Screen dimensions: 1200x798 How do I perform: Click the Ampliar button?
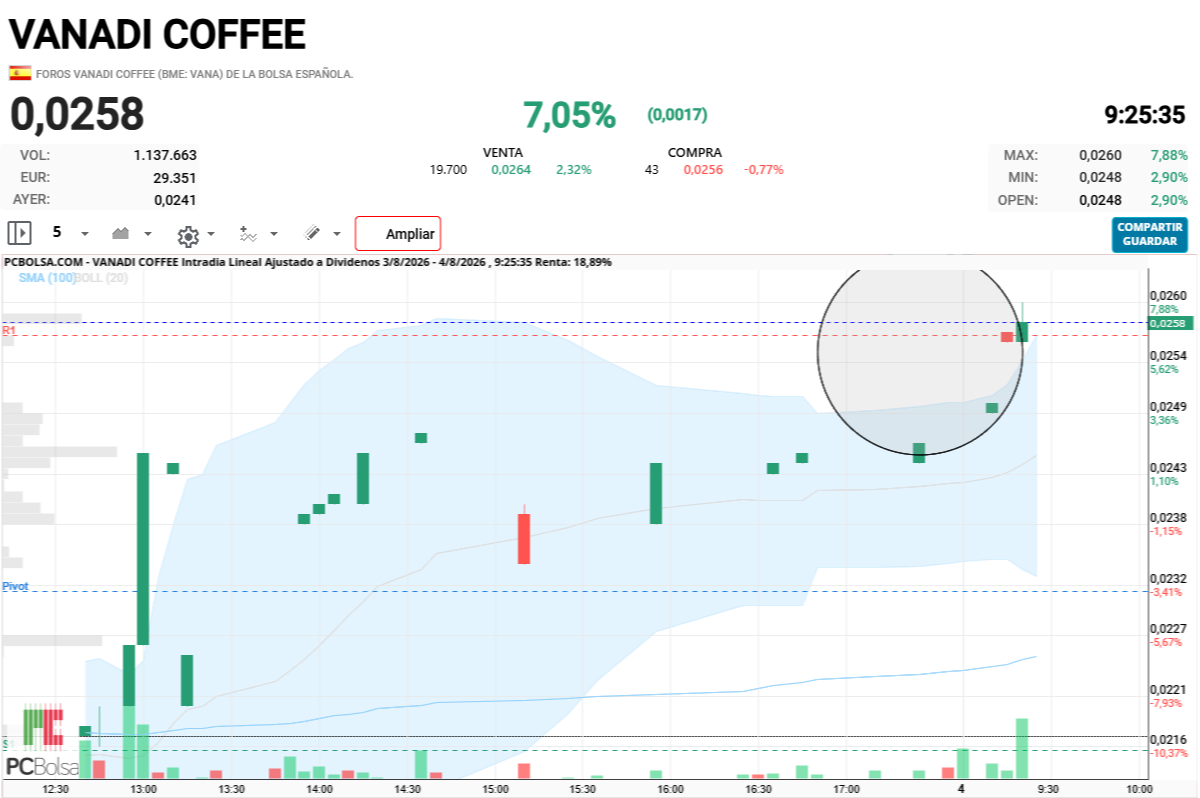click(x=398, y=234)
